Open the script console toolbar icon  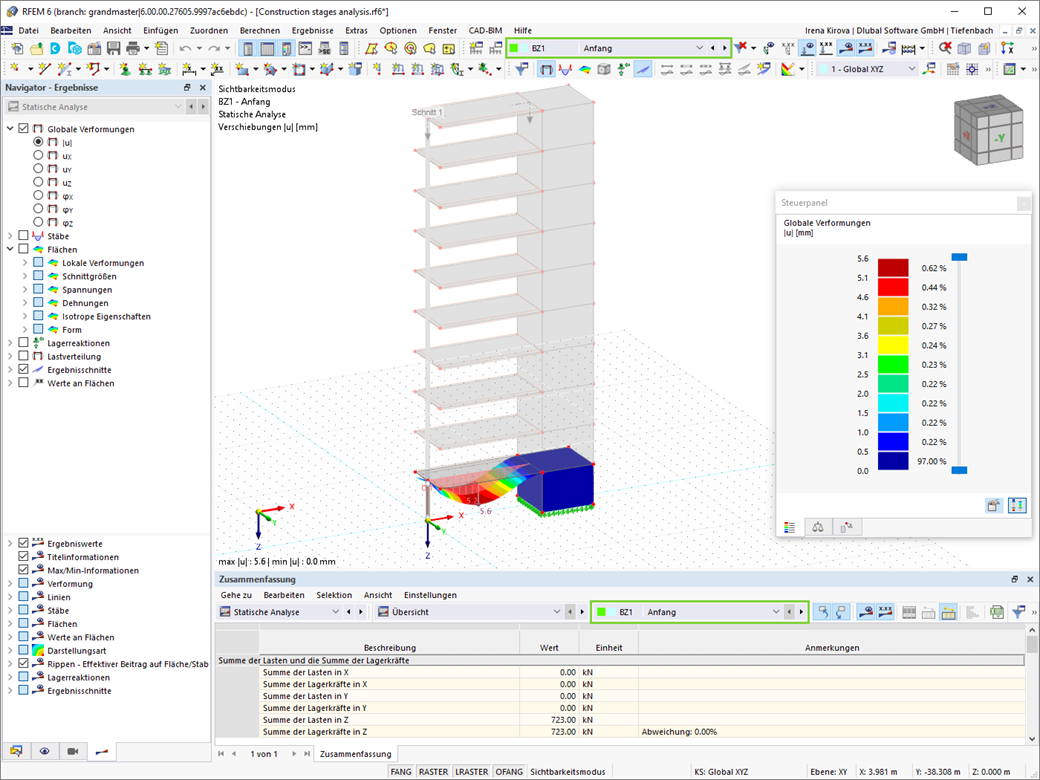pos(305,48)
